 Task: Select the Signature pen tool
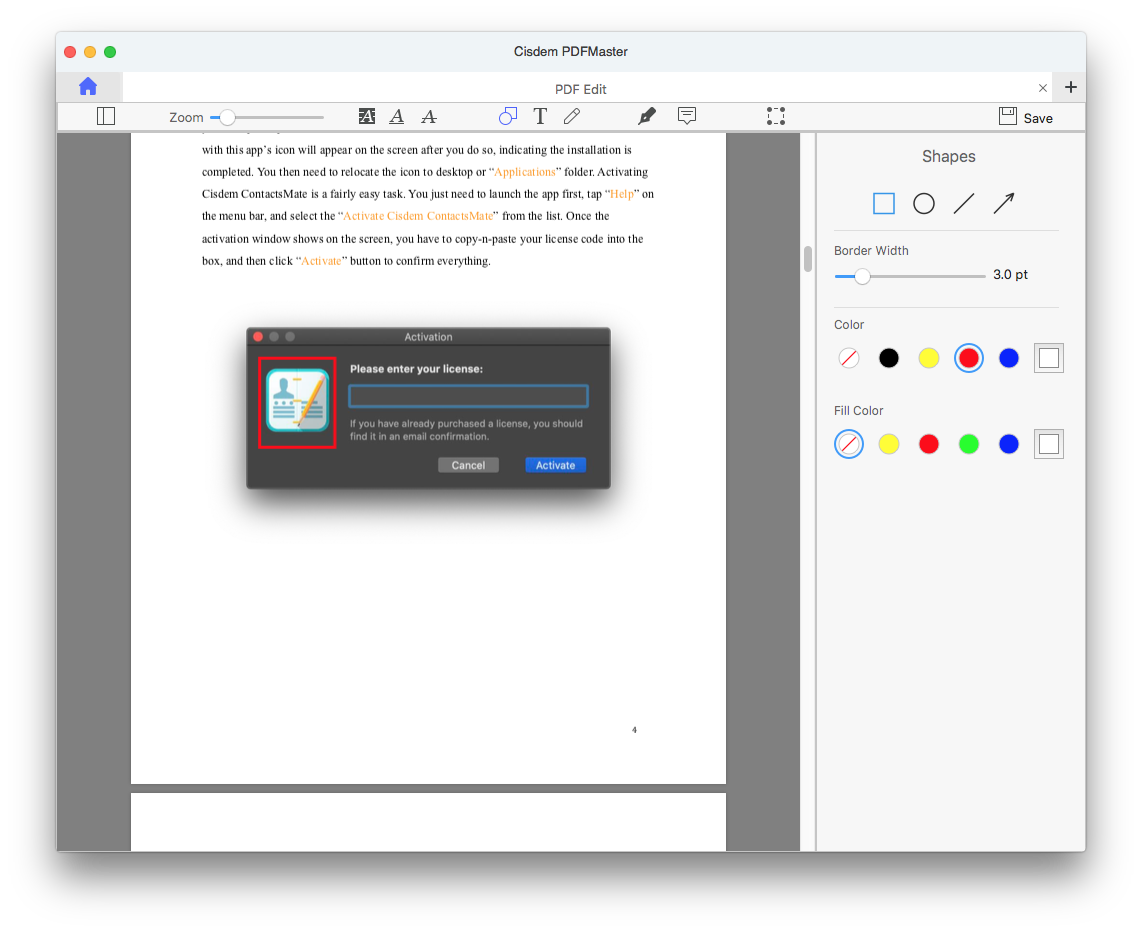[647, 116]
